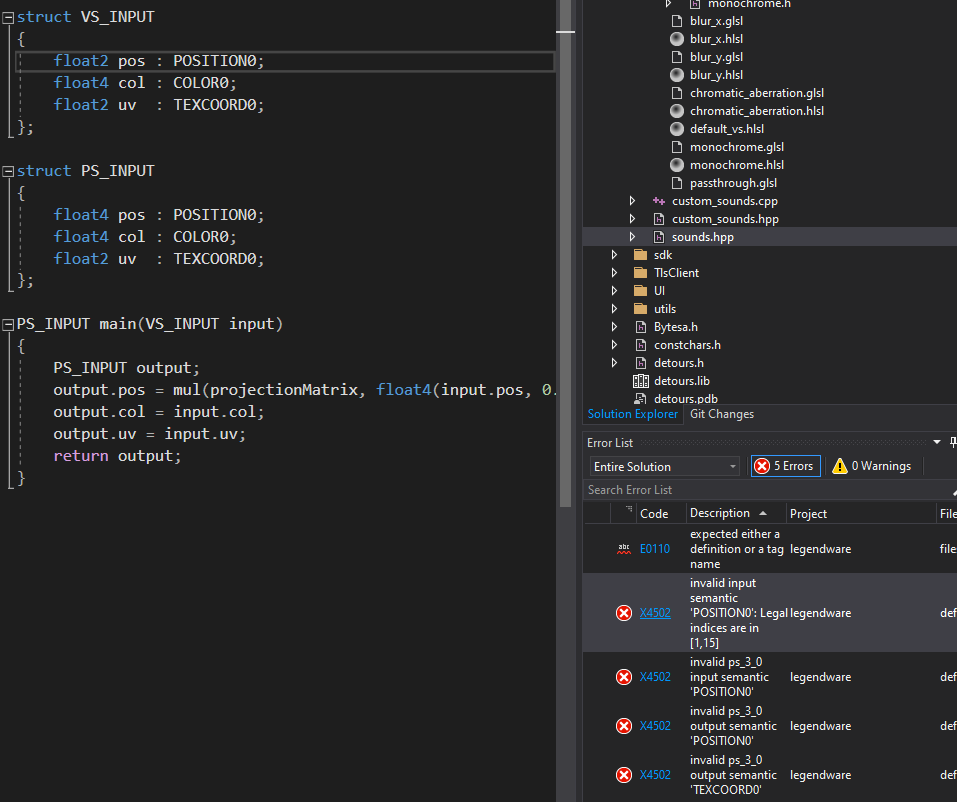Toggle the 5 Errors filter
957x802 pixels.
point(786,466)
